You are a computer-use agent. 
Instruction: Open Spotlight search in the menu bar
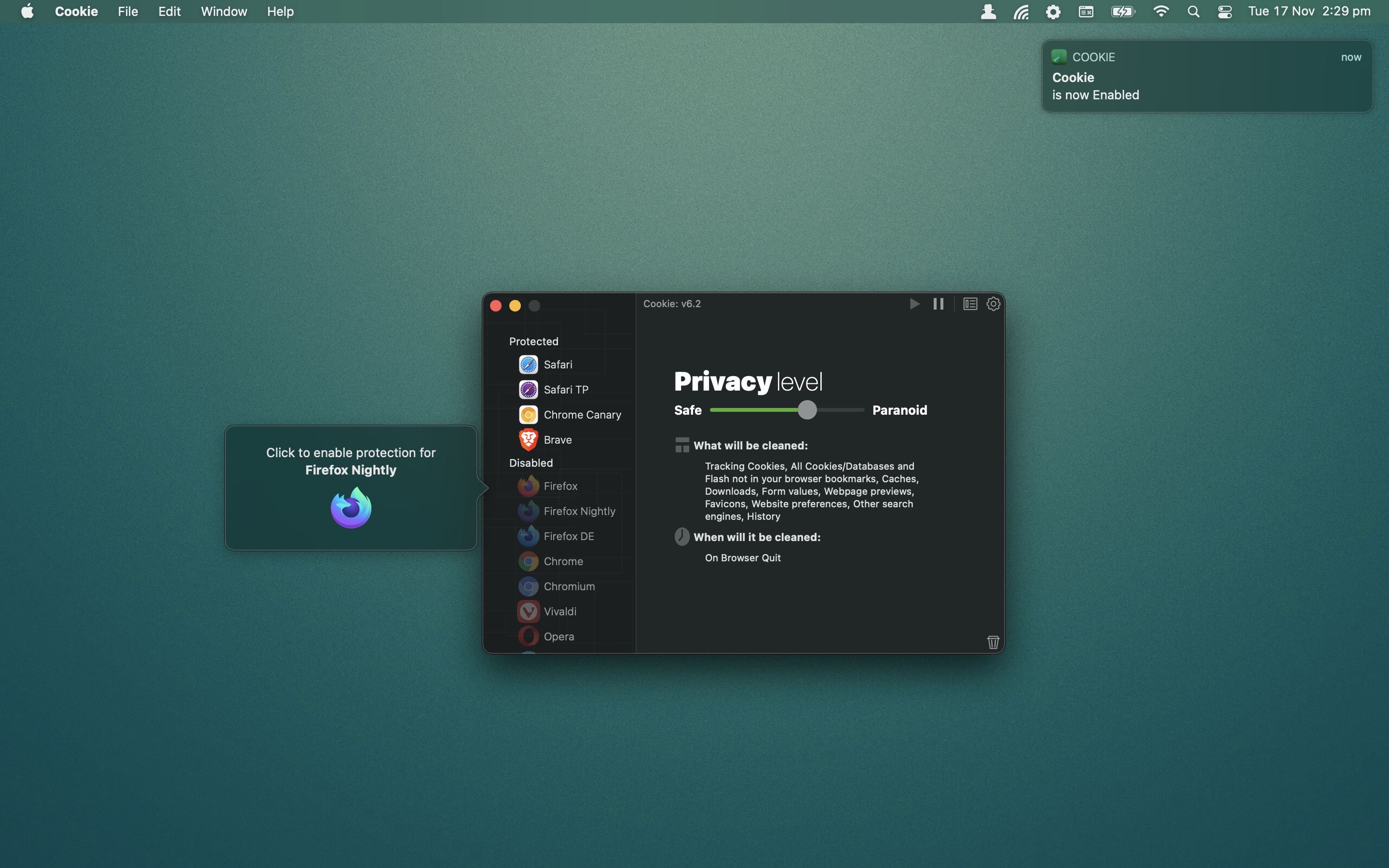coord(1193,12)
